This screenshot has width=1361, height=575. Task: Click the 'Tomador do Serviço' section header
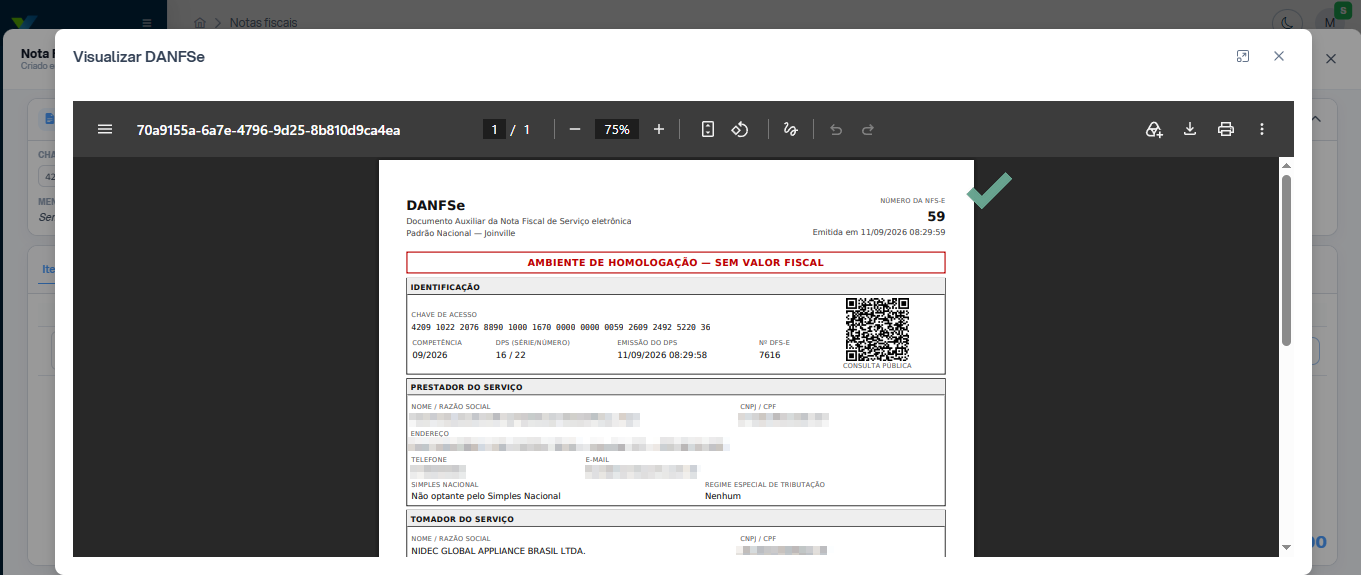point(462,519)
